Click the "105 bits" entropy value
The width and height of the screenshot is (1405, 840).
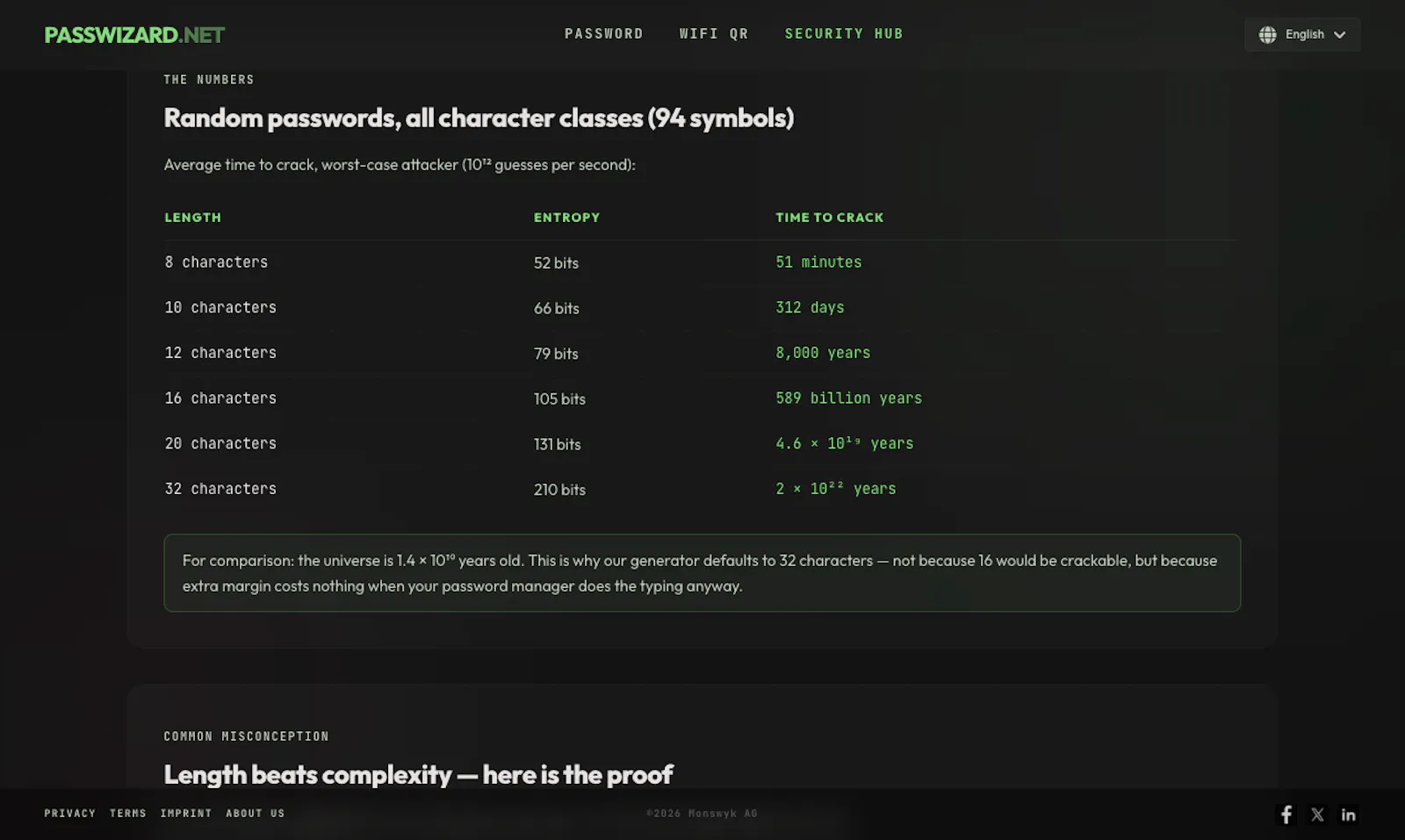coord(559,398)
